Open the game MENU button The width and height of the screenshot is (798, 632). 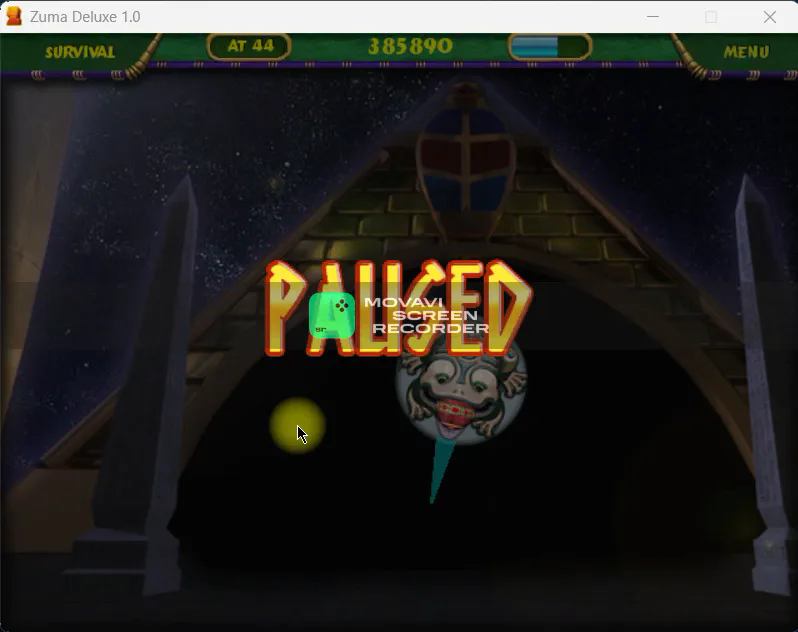[746, 52]
